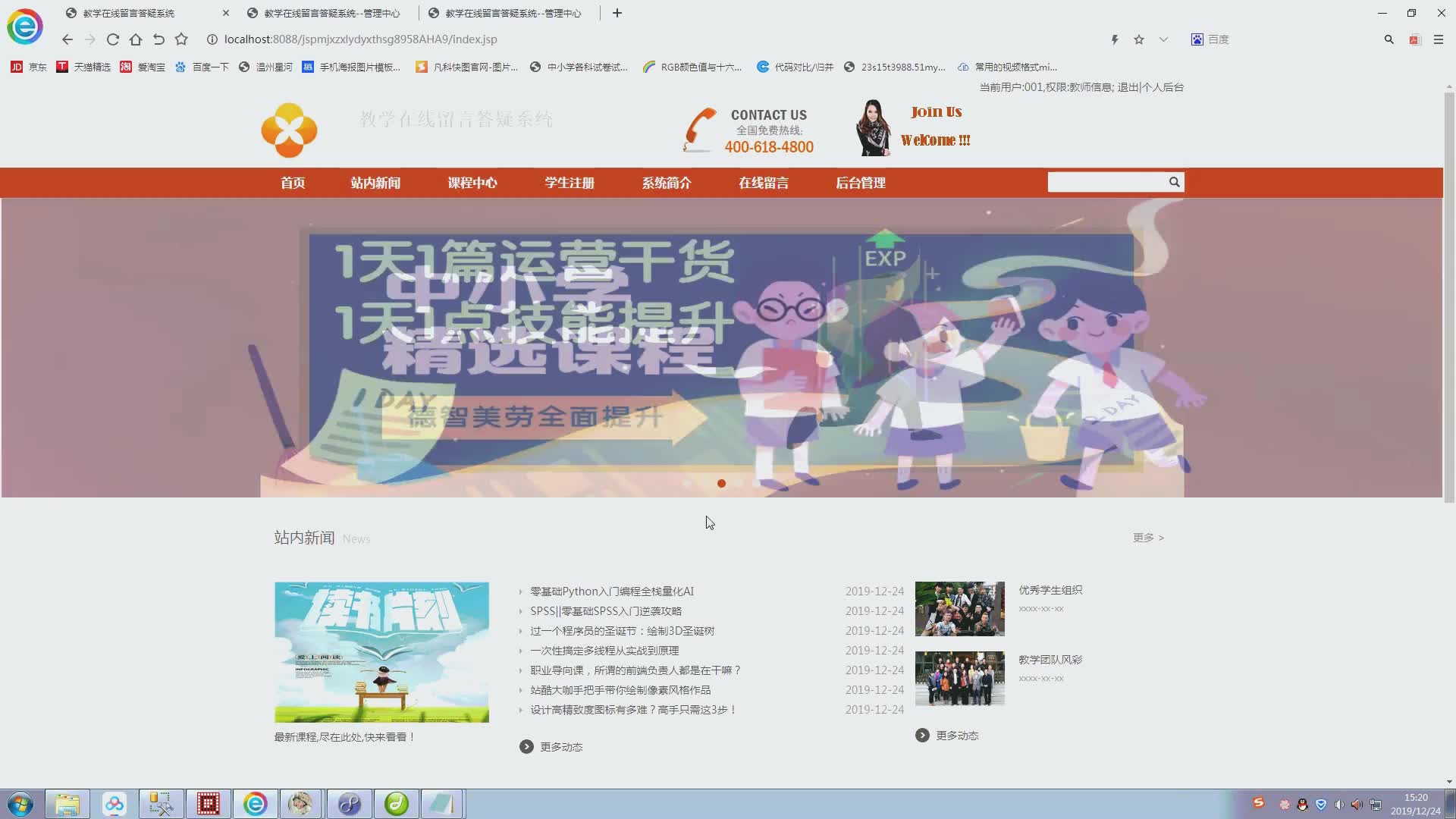Open QQ penguin icon in system tray

(x=1302, y=805)
